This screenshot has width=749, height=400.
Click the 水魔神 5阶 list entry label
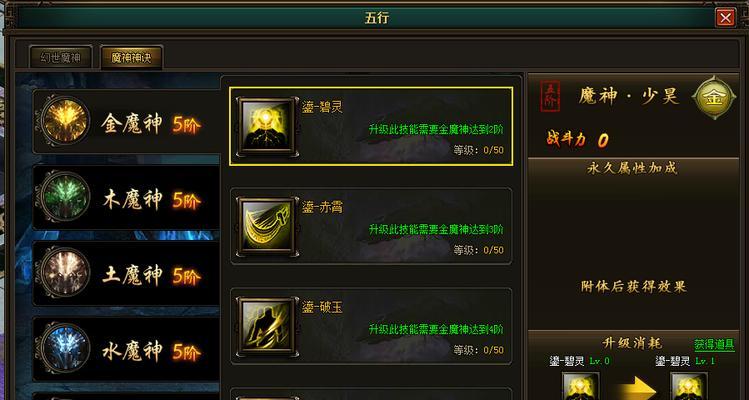pos(151,352)
